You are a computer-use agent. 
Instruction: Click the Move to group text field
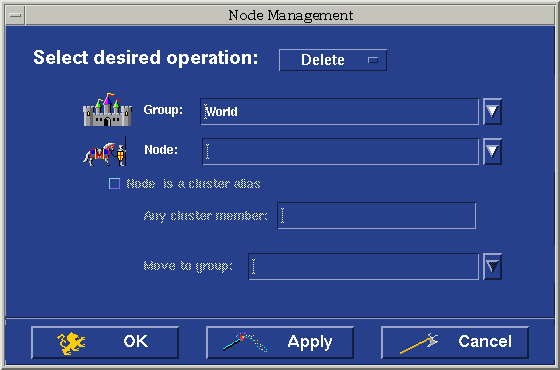tap(364, 266)
